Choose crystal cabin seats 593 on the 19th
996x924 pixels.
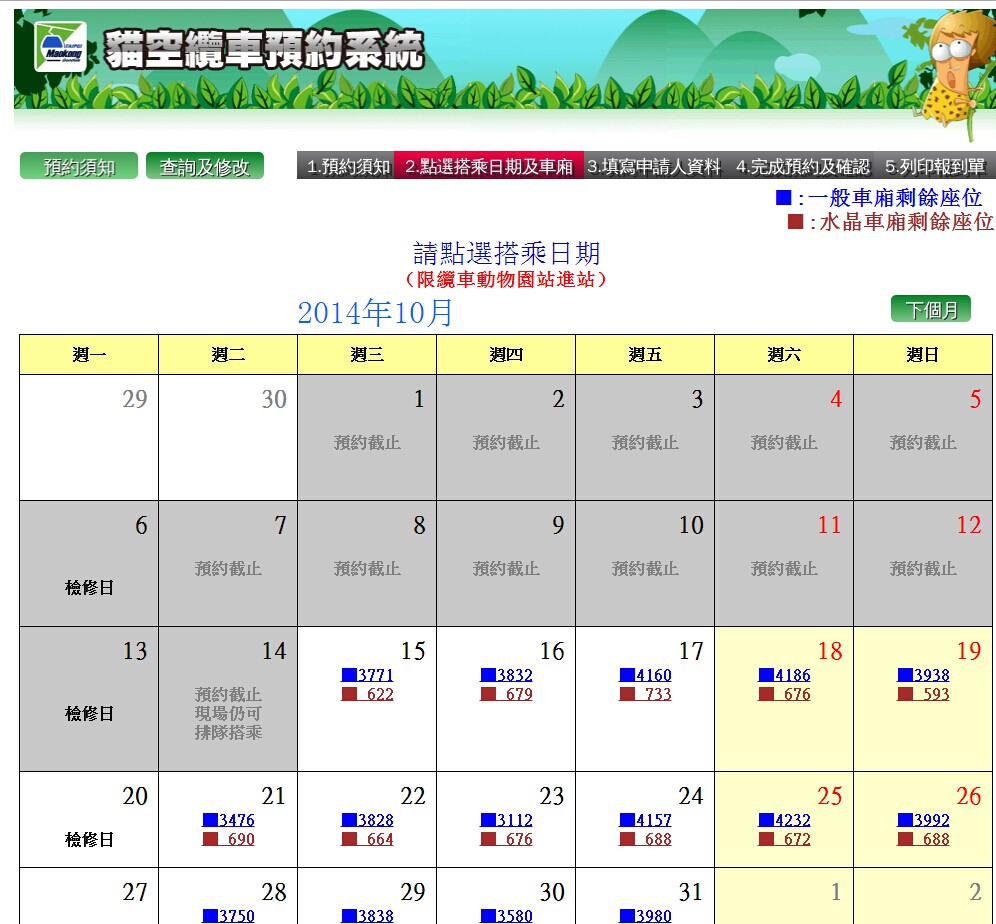click(924, 694)
